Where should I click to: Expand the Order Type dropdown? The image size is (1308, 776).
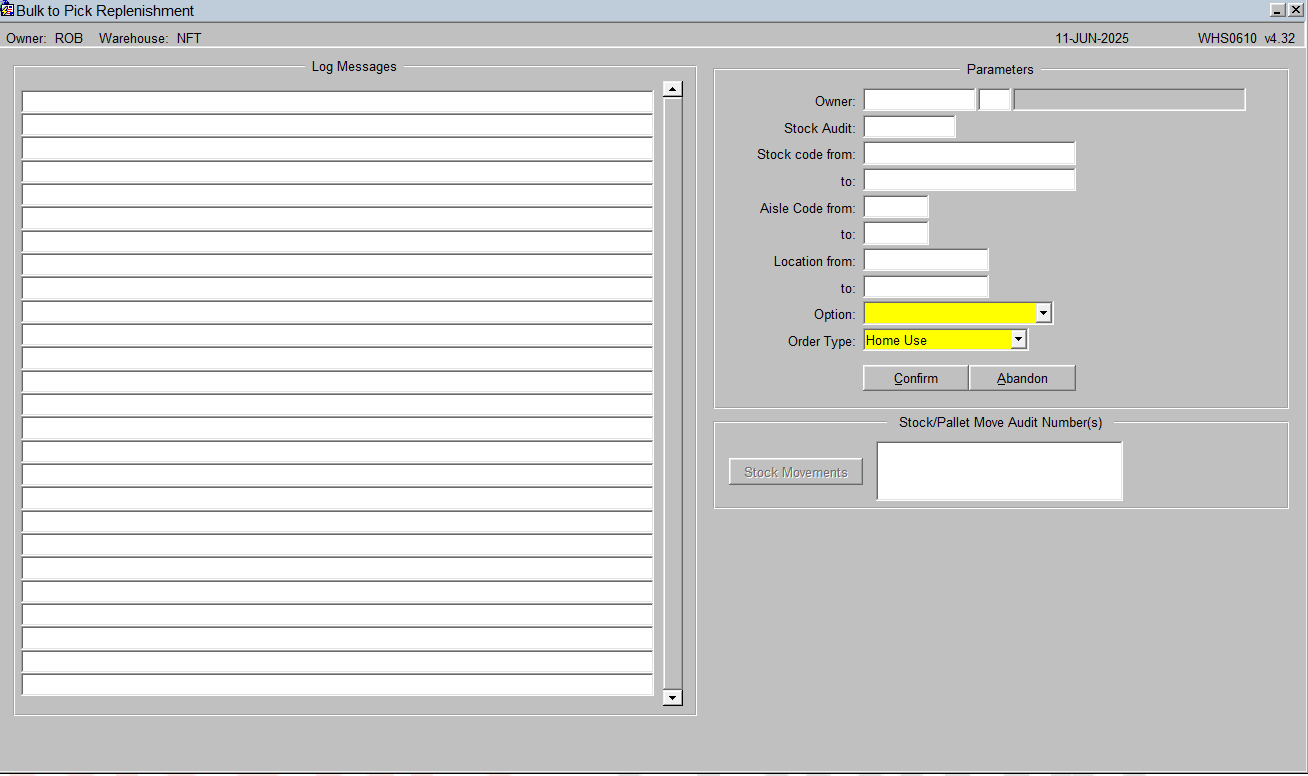tap(1018, 340)
